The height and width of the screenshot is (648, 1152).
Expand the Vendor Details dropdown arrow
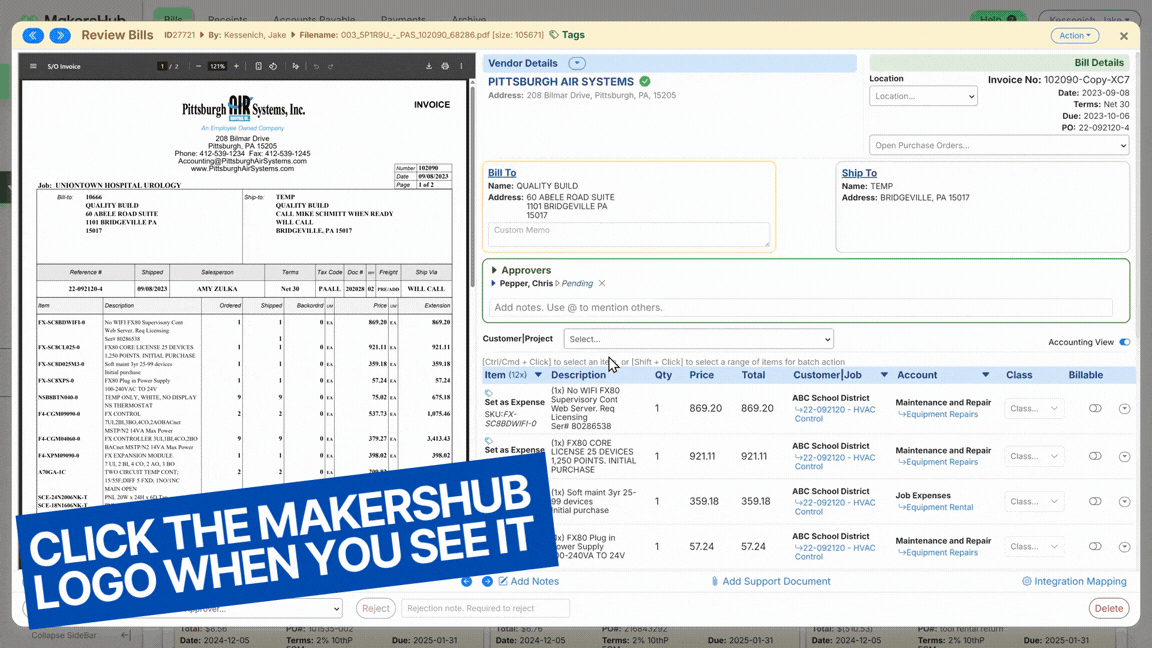577,63
